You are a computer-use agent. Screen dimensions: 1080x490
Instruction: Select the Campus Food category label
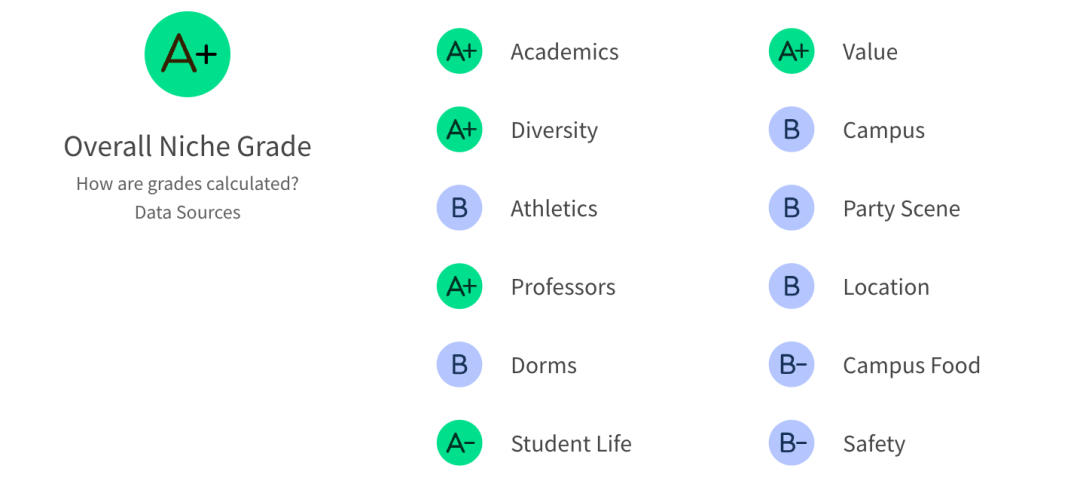[911, 365]
